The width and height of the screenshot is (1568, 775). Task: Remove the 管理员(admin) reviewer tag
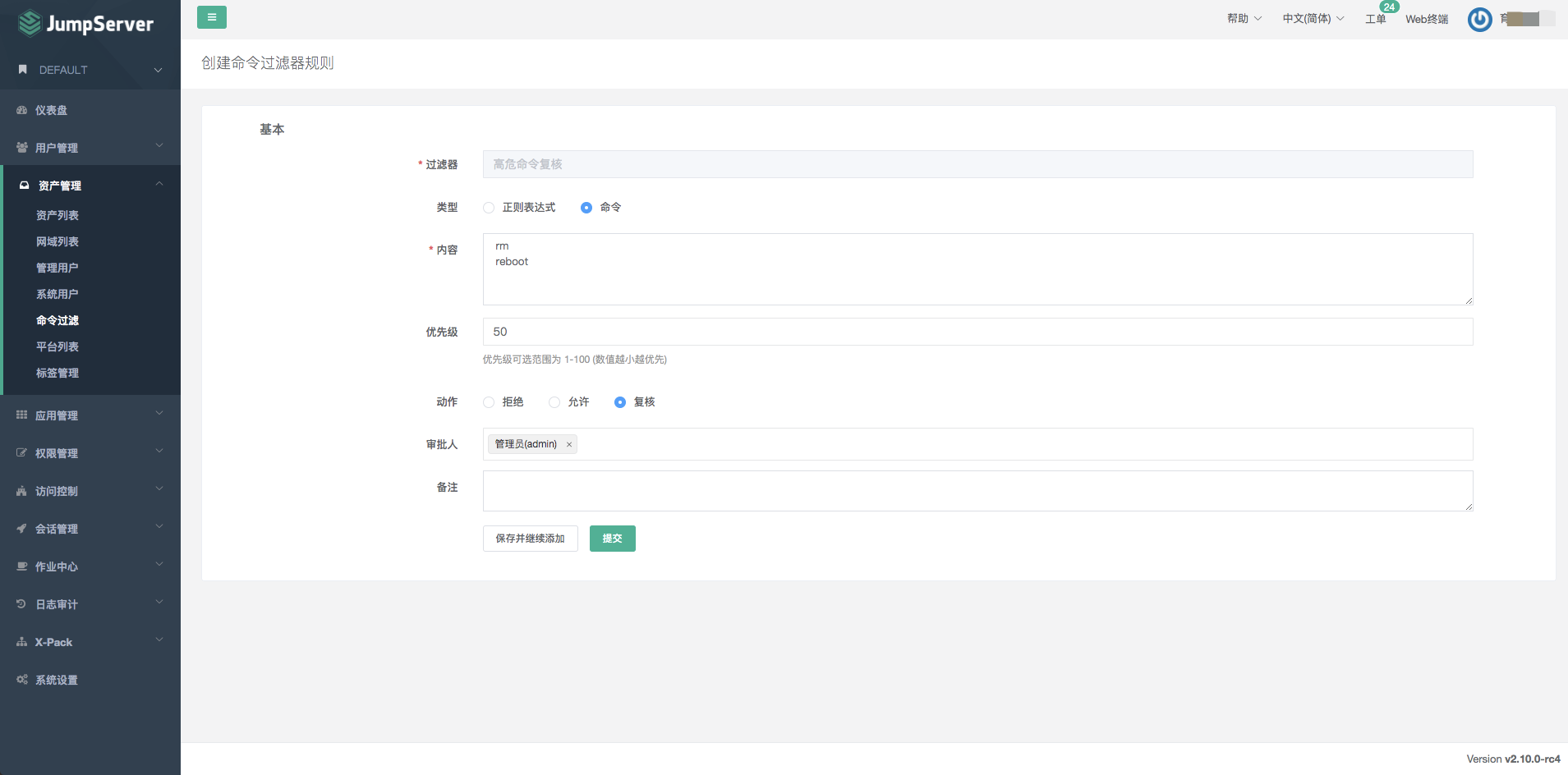(x=569, y=445)
